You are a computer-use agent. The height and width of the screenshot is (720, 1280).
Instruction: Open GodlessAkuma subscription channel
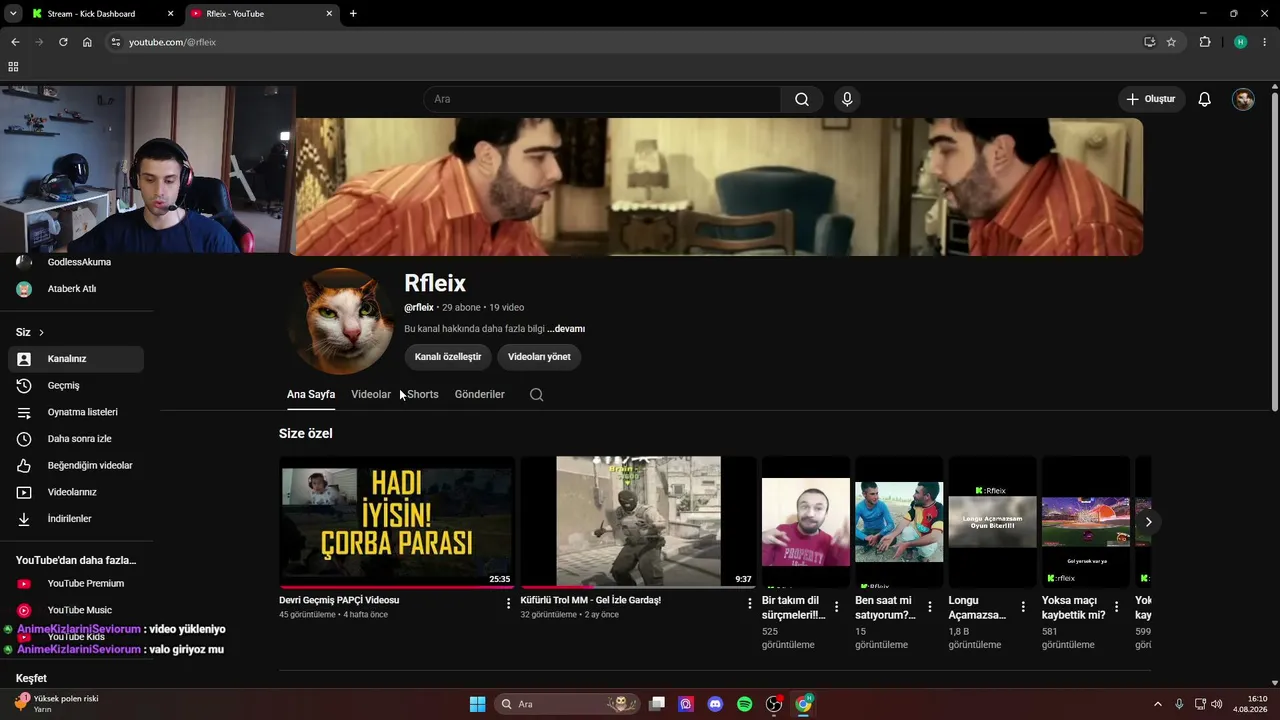76,262
